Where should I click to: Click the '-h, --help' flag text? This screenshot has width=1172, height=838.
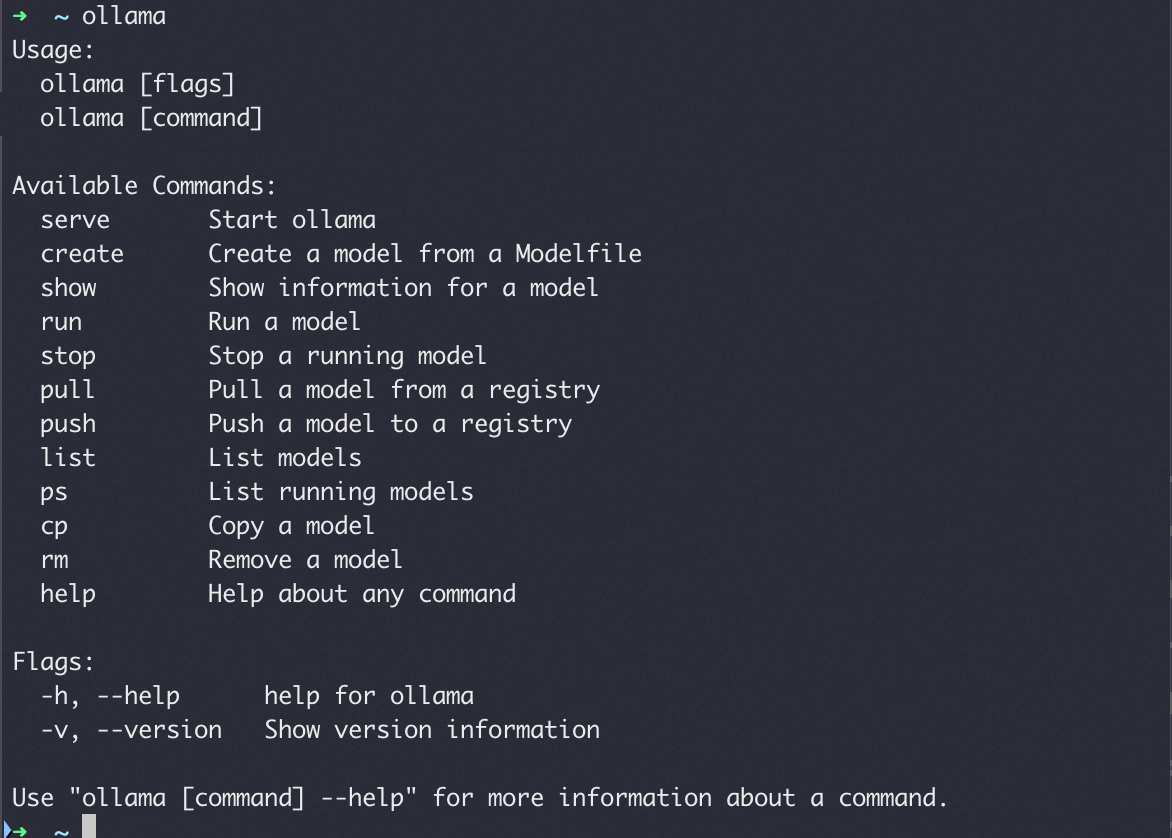tap(110, 696)
